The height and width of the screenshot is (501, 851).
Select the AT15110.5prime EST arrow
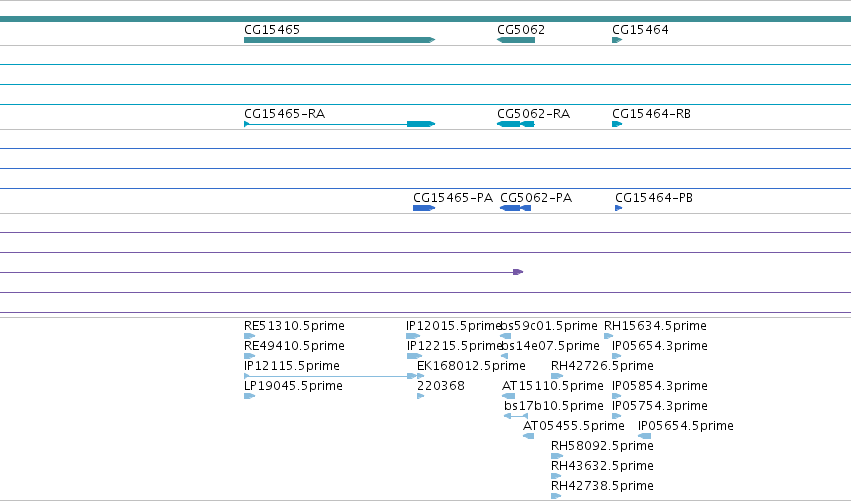[509, 396]
